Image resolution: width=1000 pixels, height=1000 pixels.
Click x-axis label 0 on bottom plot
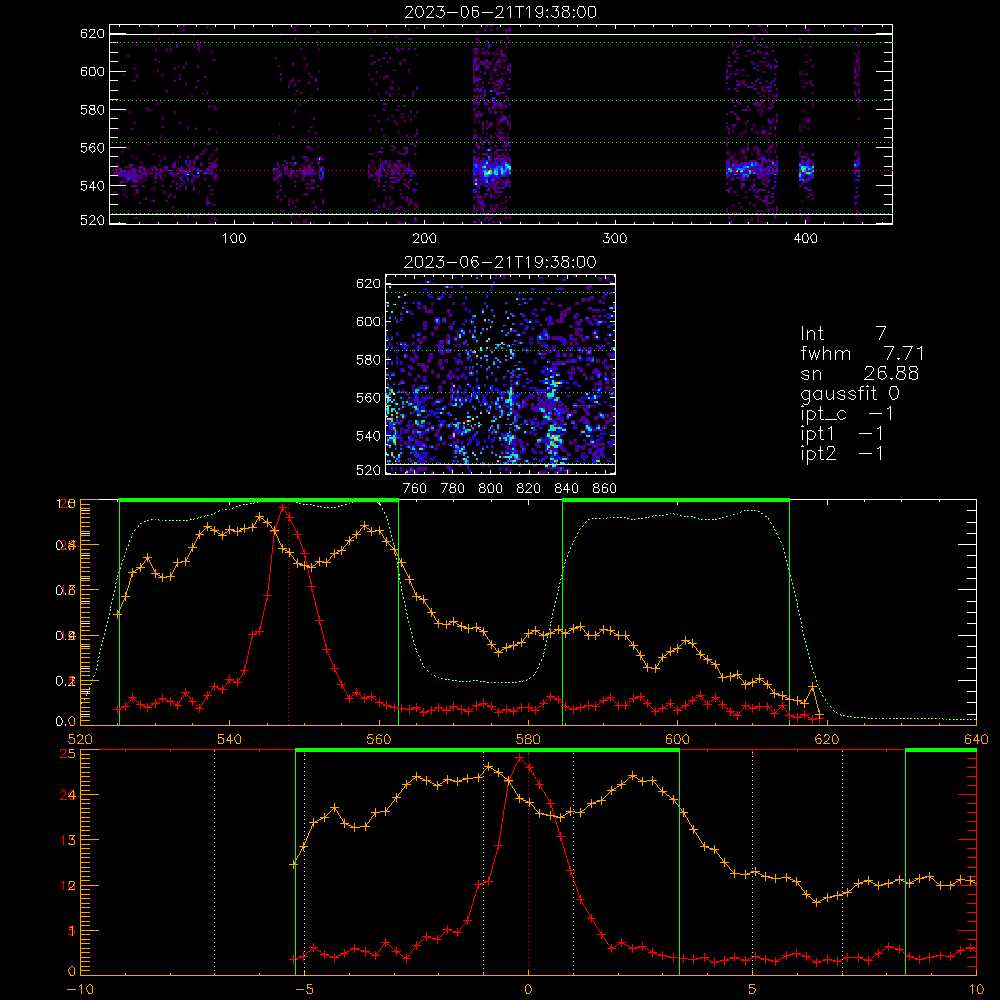528,990
